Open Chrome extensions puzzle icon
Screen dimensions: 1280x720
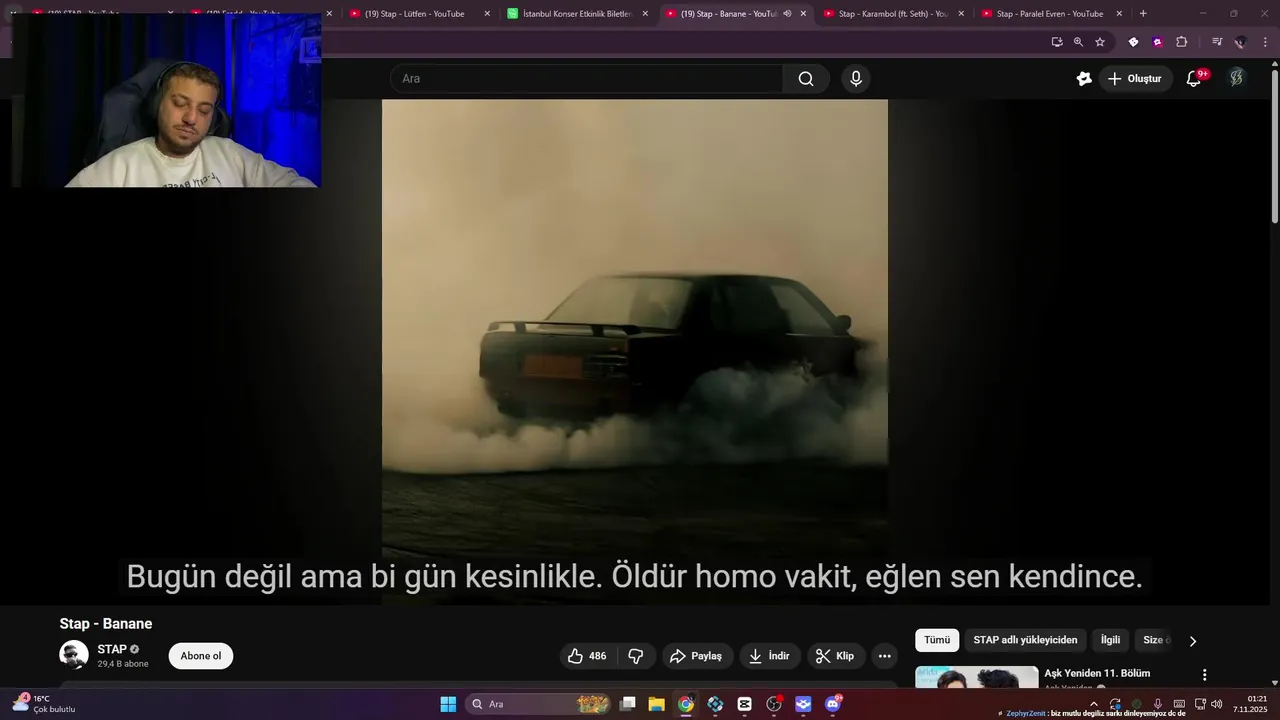point(1182,42)
